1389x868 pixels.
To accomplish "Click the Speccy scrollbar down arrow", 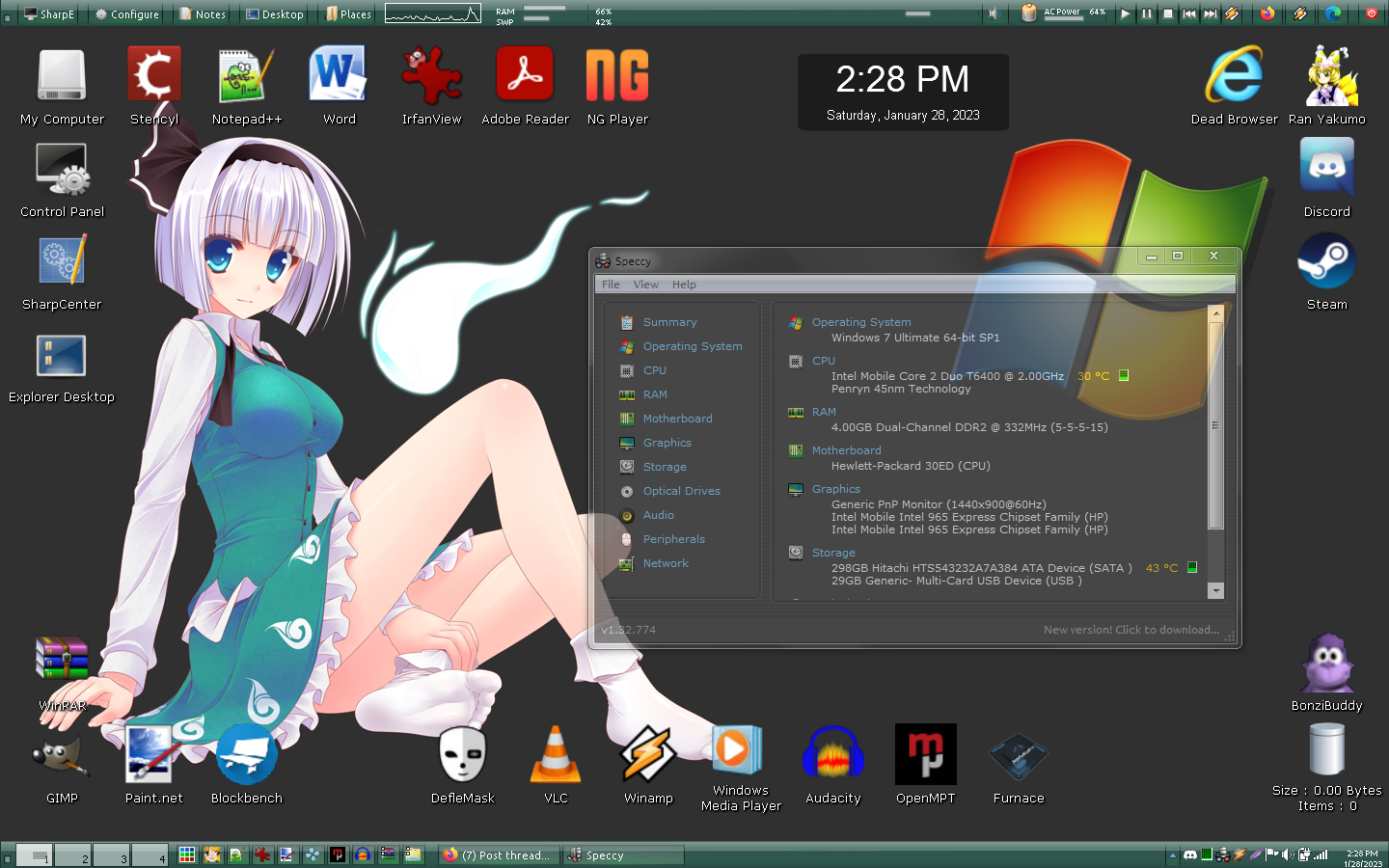I will point(1215,590).
